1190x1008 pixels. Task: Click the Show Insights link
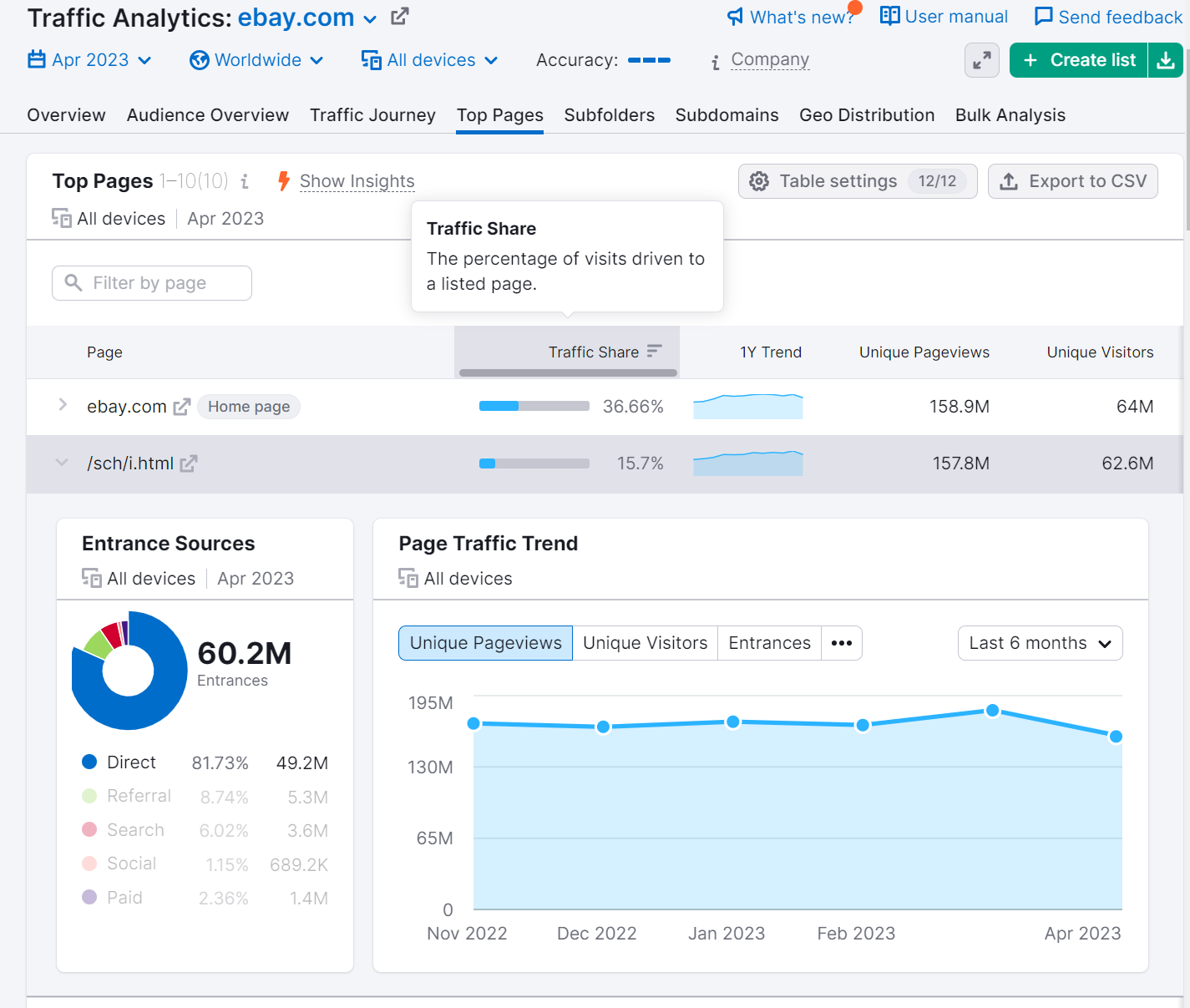[357, 181]
